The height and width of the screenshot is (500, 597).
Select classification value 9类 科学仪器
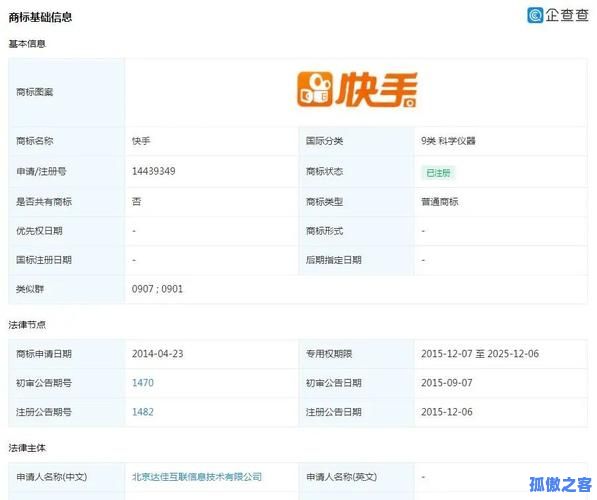coord(448,141)
